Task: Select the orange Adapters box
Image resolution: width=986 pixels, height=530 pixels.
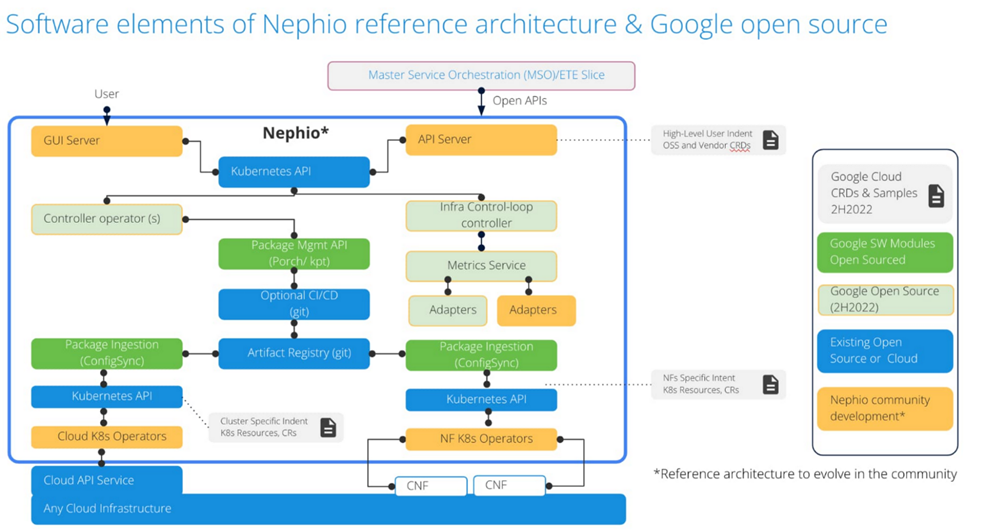Action: 536,310
